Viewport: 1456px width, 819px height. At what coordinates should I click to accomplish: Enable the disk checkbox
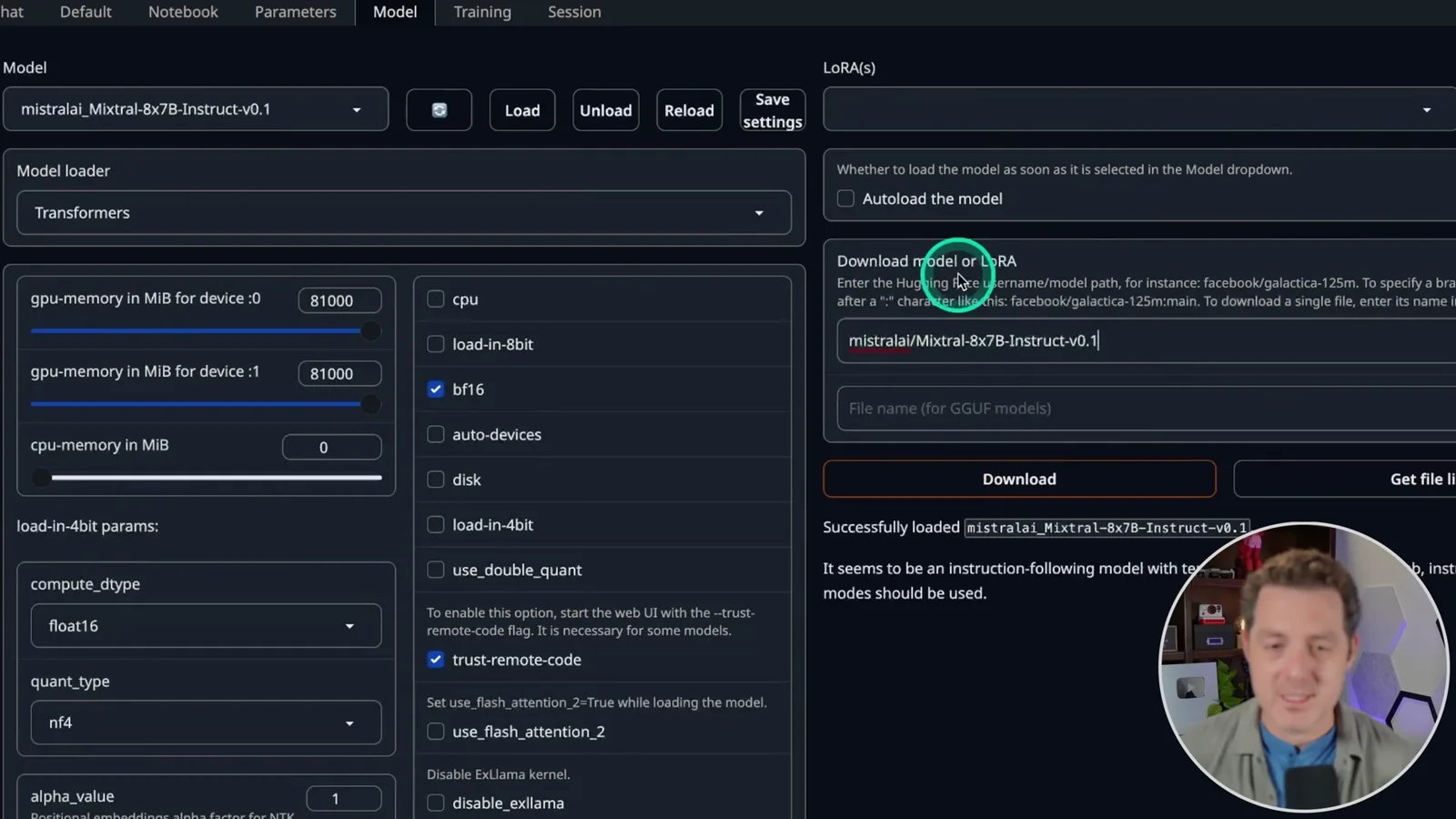(x=436, y=480)
